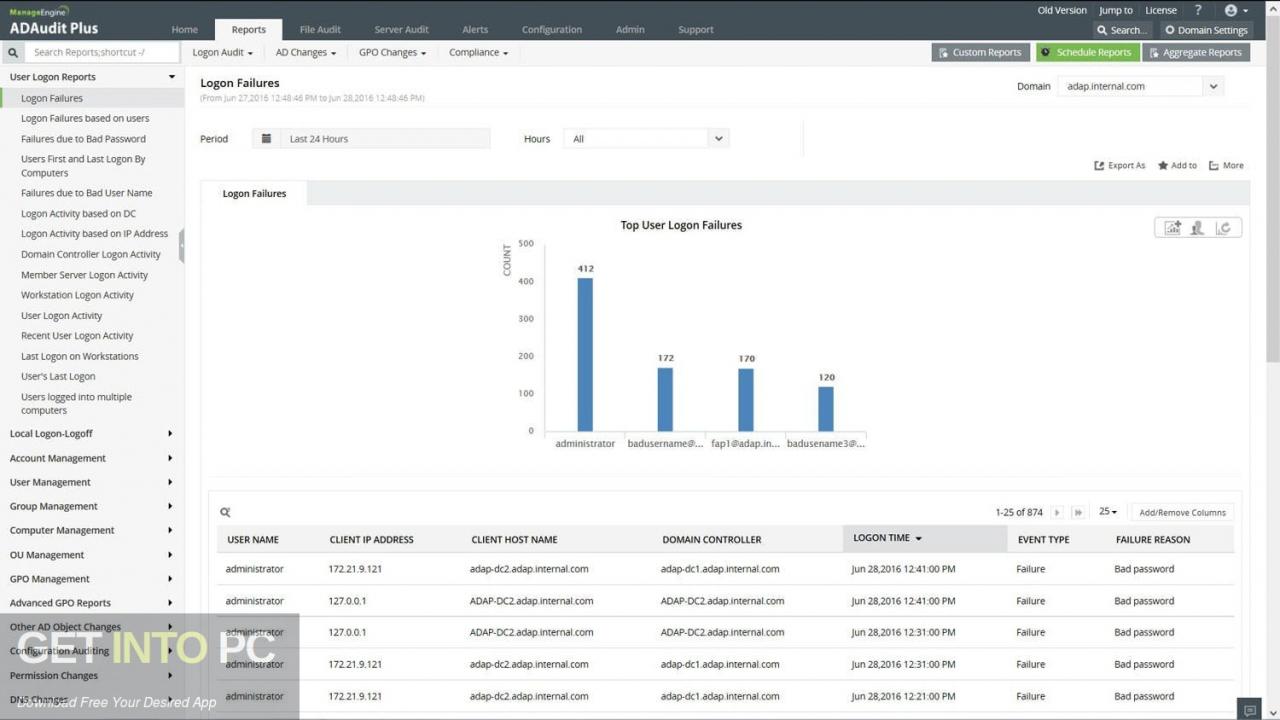1280x720 pixels.
Task: Switch to the Admin tab
Action: 630,30
